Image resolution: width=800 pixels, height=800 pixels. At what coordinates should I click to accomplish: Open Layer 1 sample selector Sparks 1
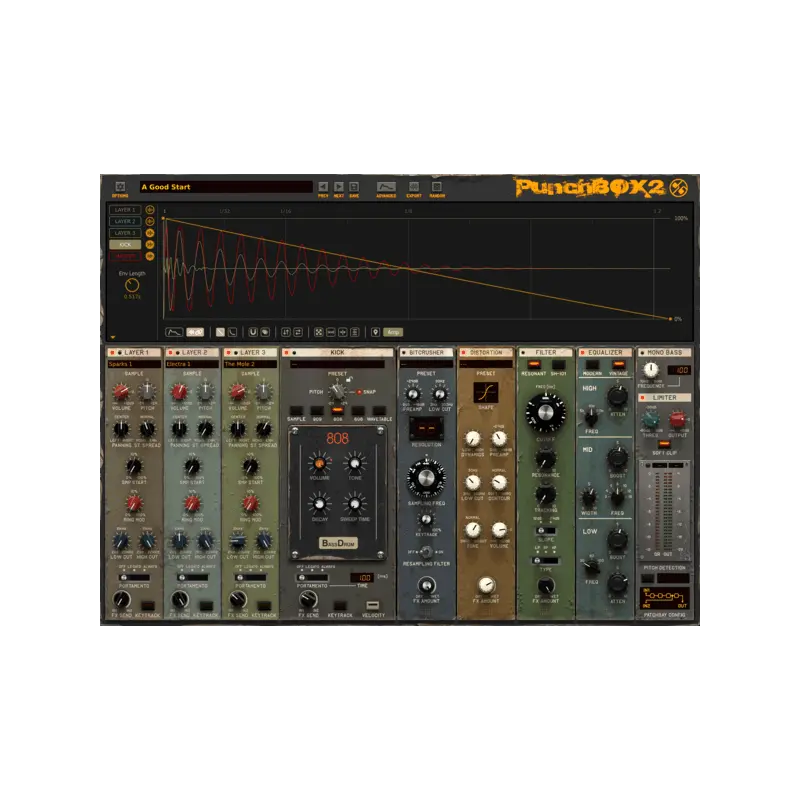[134, 364]
